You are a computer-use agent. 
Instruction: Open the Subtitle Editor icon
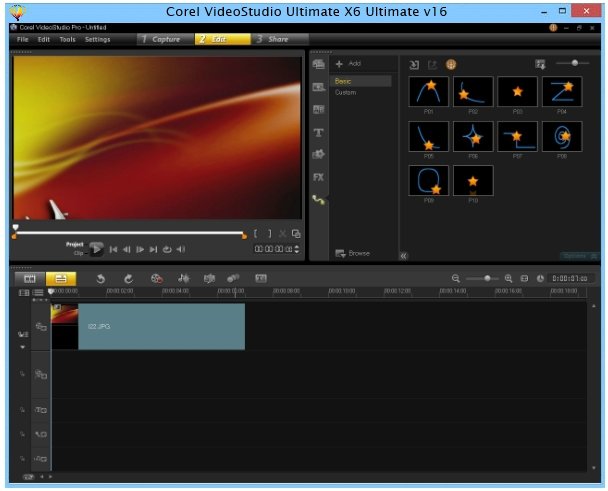[261, 278]
